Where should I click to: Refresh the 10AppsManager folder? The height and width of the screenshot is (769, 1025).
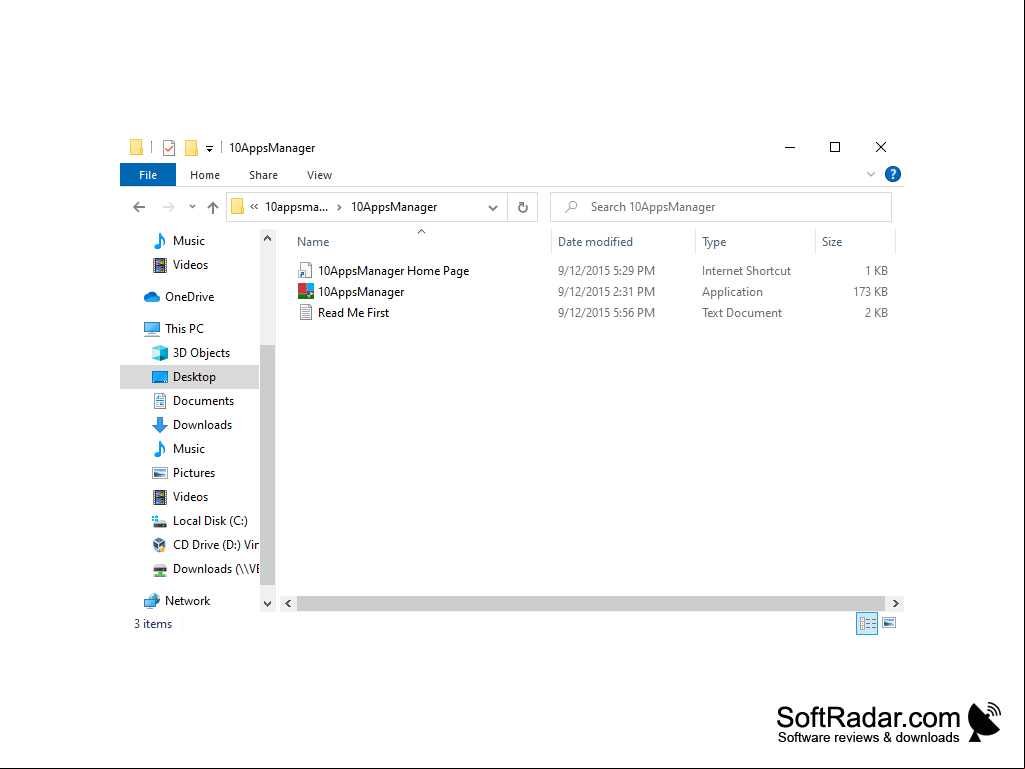point(522,207)
